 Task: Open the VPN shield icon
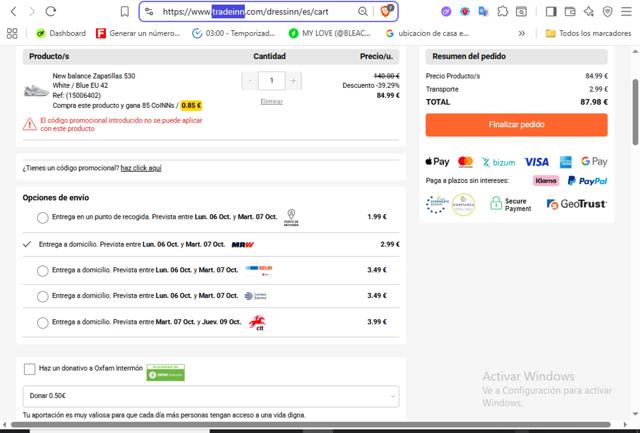coord(607,11)
